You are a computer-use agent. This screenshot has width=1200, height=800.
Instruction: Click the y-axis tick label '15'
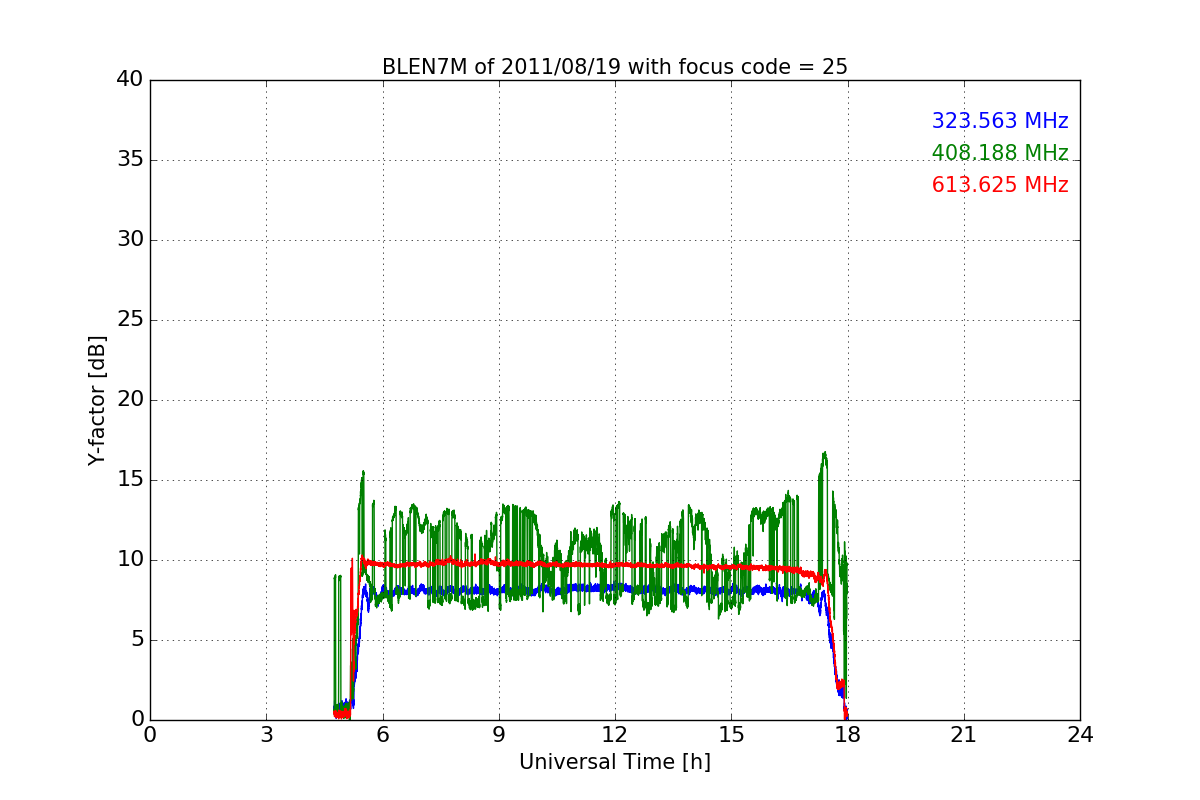(x=129, y=480)
